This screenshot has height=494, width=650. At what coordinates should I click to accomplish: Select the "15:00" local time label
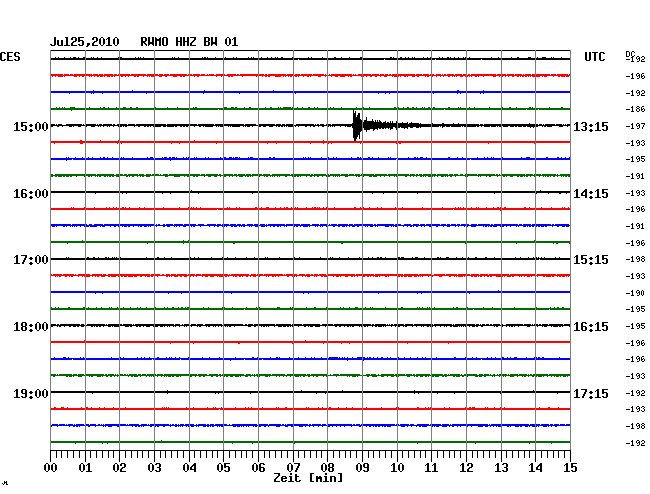[x=31, y=126]
